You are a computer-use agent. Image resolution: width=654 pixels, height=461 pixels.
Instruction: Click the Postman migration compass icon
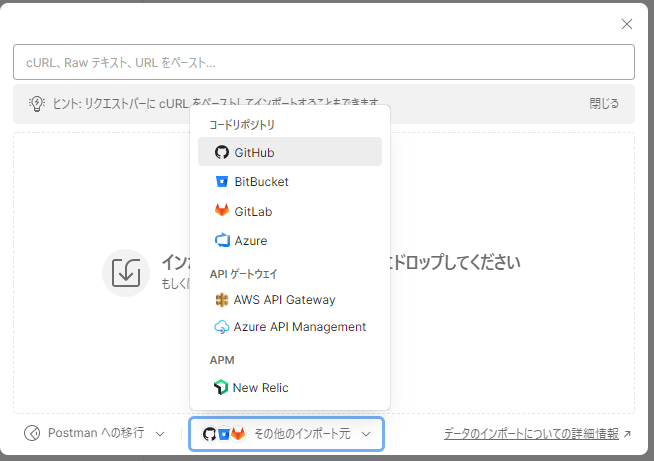(x=32, y=433)
